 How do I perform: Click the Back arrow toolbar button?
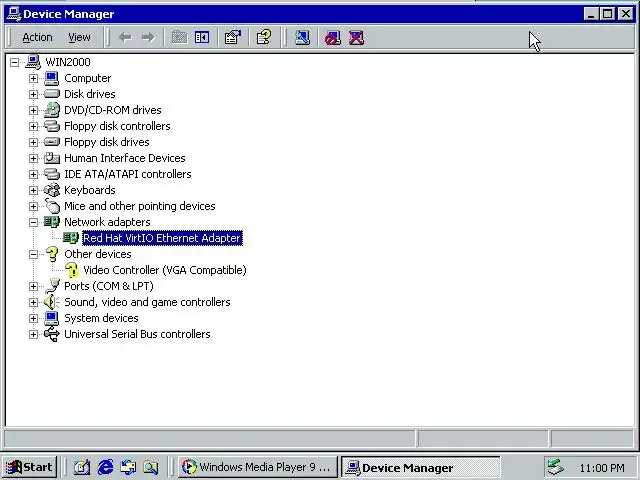125,38
